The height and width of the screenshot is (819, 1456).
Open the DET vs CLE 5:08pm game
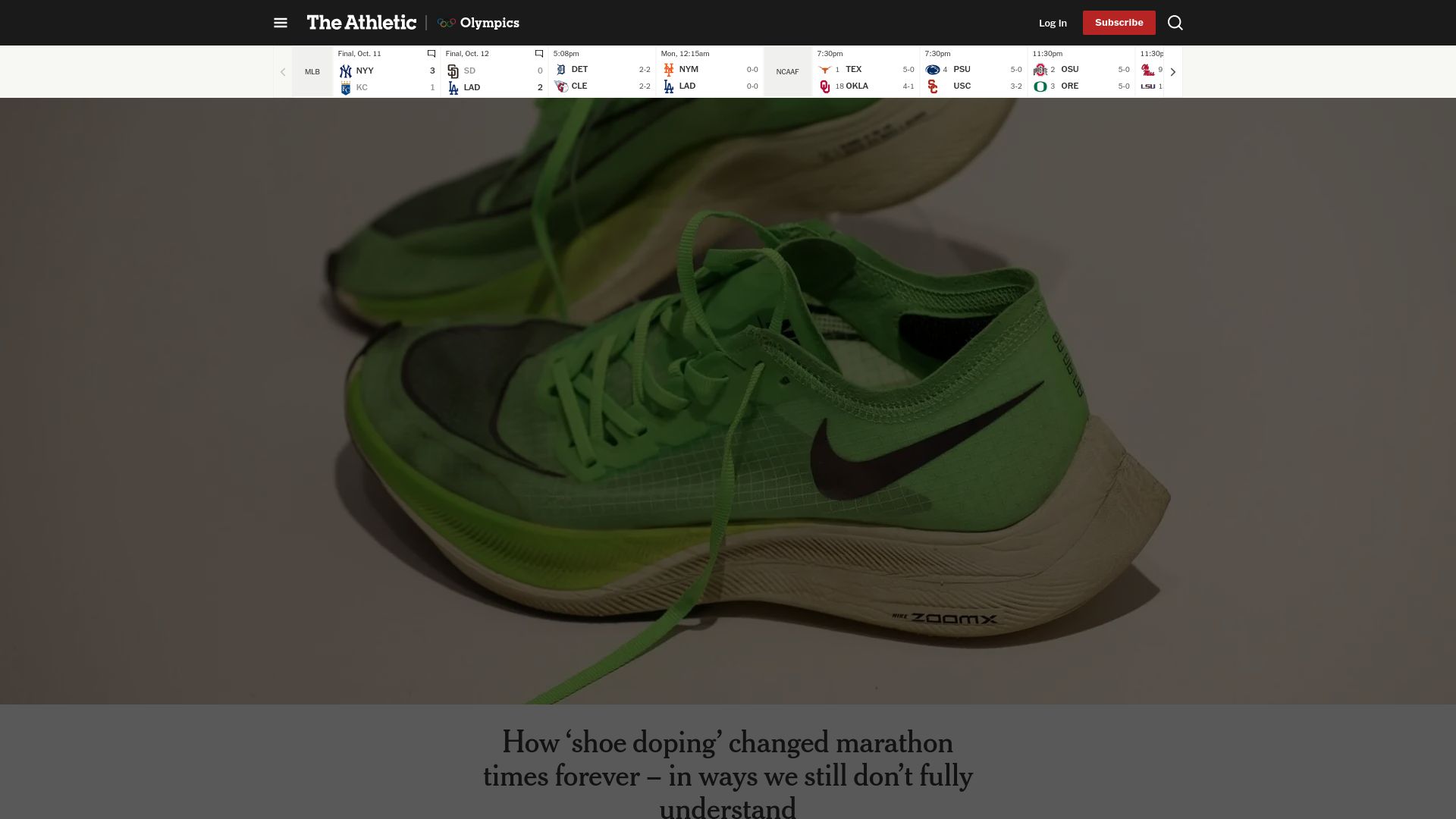(x=602, y=72)
